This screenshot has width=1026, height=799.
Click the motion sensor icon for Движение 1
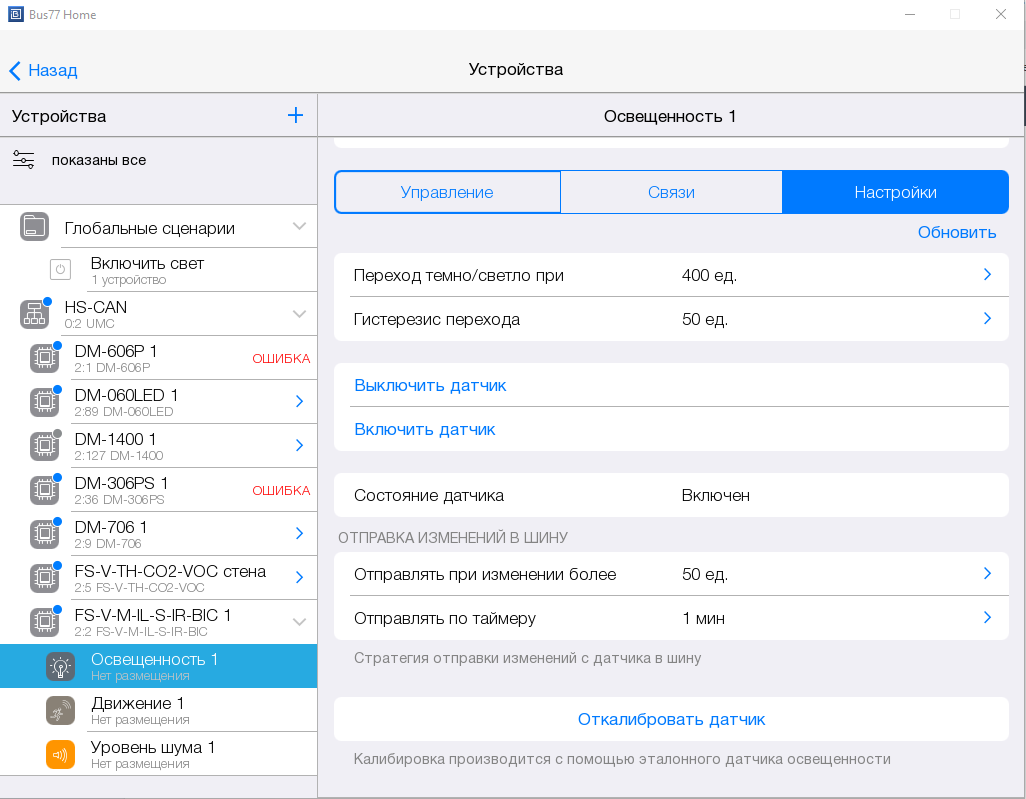coord(60,710)
